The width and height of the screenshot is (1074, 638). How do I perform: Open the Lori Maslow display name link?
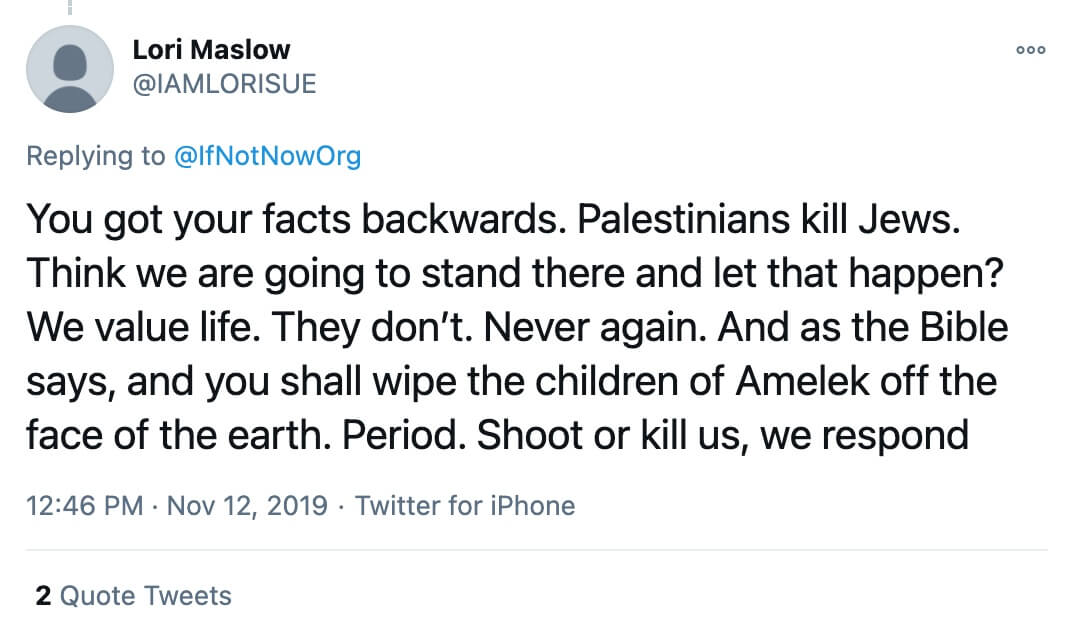coord(211,49)
